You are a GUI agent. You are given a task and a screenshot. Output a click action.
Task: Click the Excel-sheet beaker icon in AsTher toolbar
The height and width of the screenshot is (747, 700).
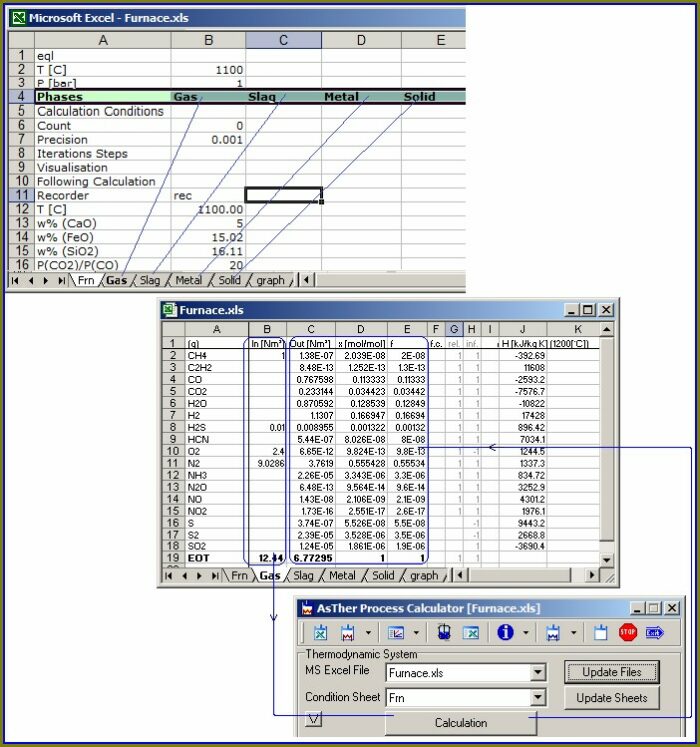[x=321, y=633]
